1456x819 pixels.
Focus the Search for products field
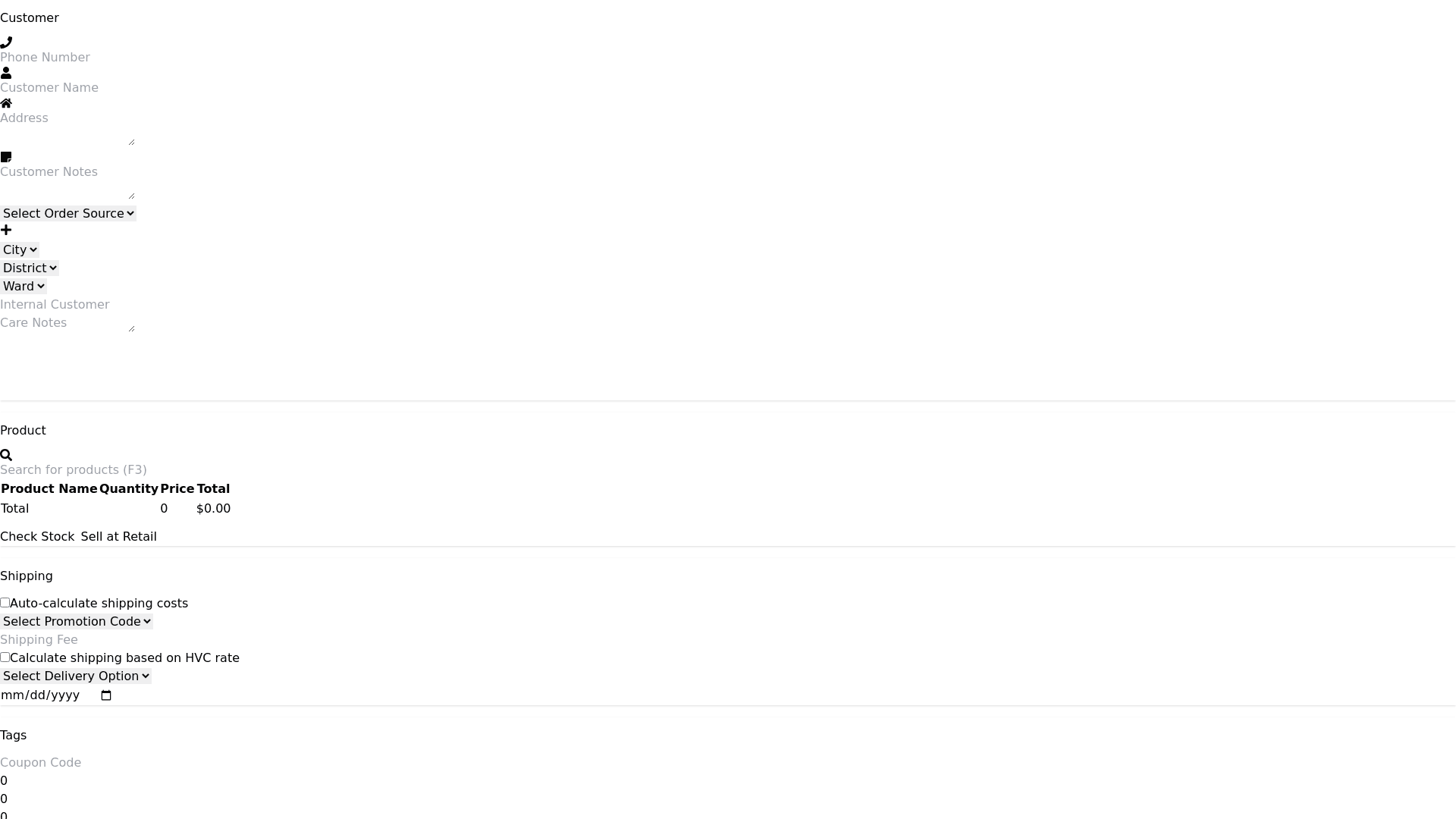[74, 470]
